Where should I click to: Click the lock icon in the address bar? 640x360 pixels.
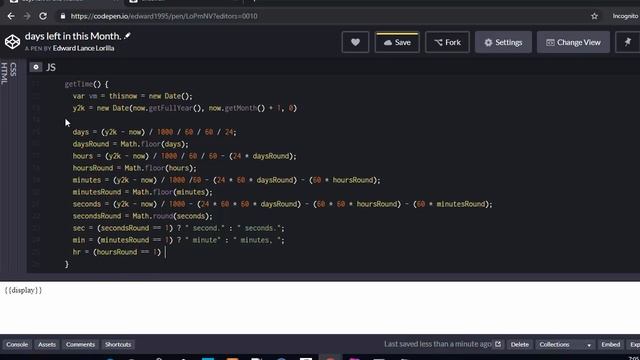point(62,16)
